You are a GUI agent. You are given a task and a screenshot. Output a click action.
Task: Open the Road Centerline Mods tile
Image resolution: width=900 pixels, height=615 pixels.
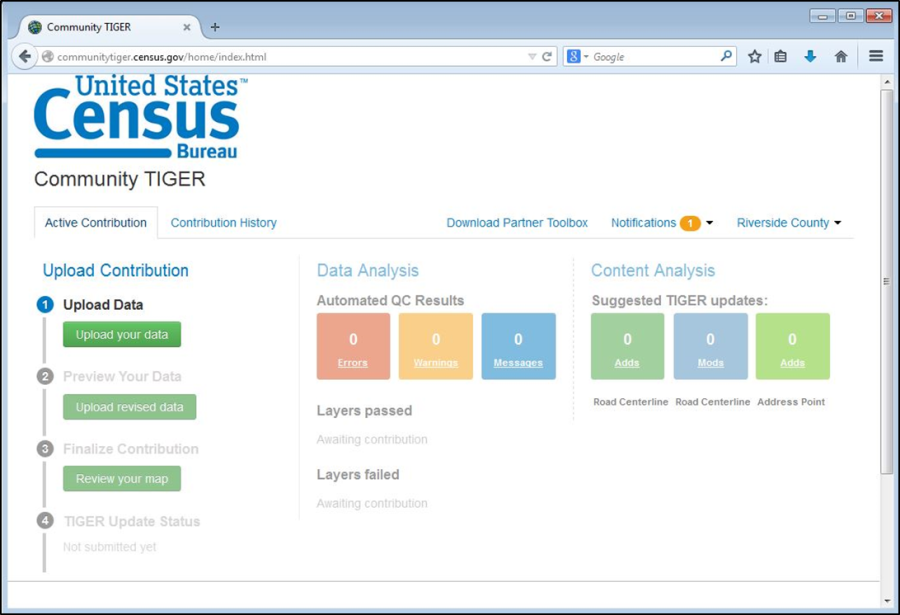coord(711,346)
